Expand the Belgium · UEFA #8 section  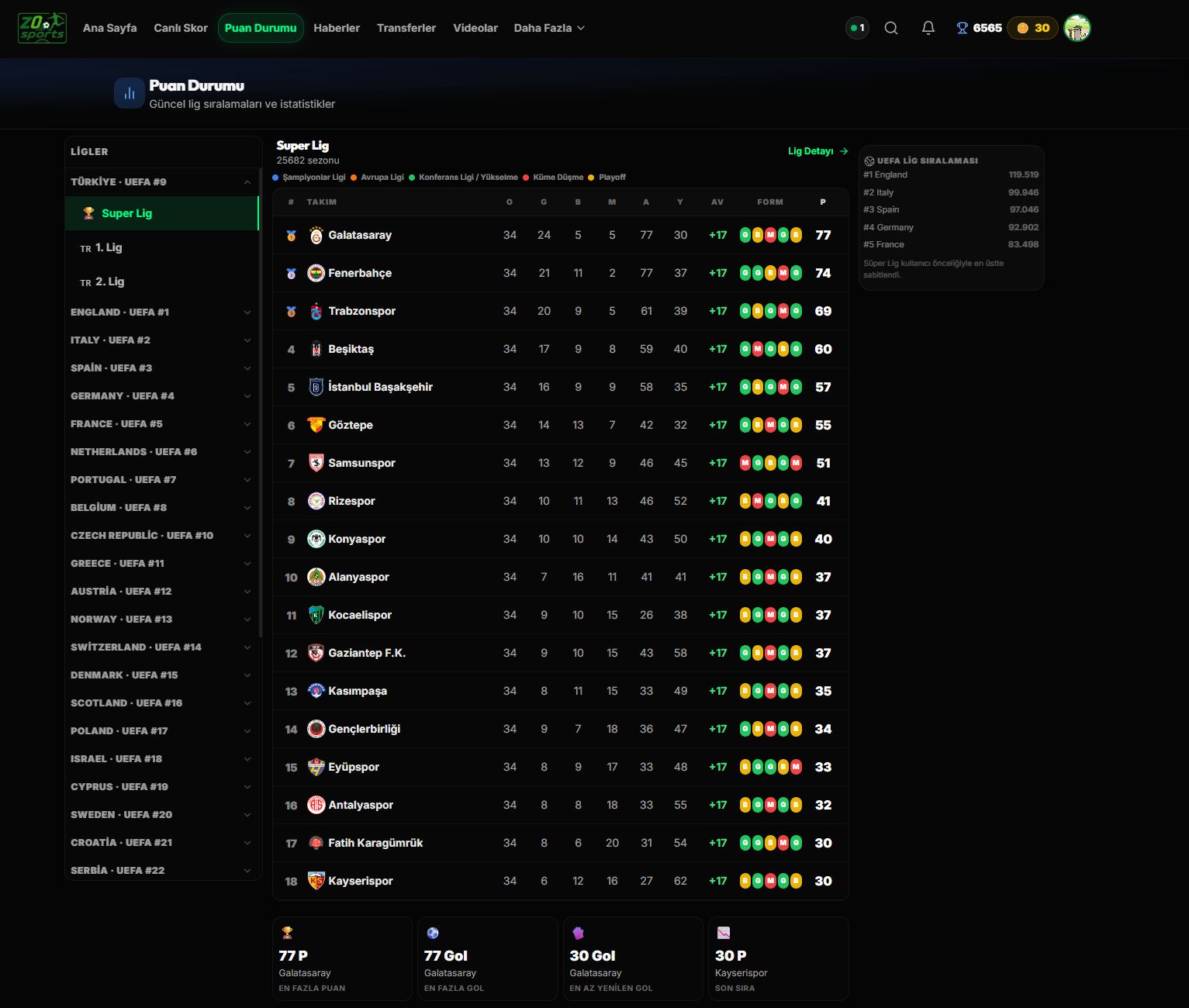point(162,508)
